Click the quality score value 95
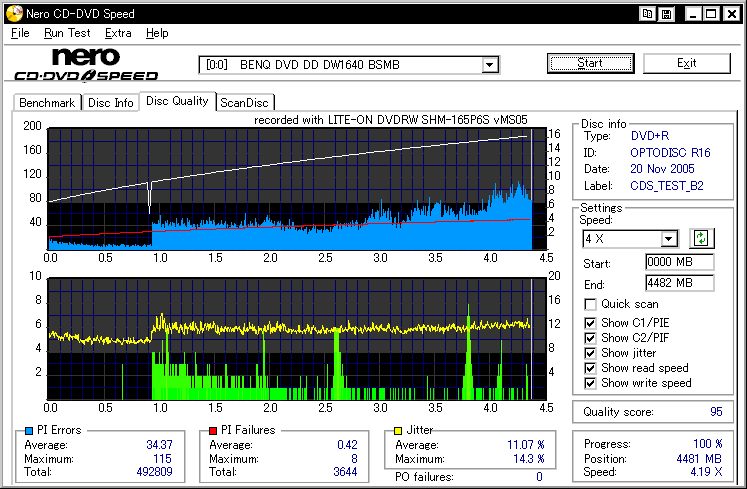747x489 pixels. click(716, 412)
